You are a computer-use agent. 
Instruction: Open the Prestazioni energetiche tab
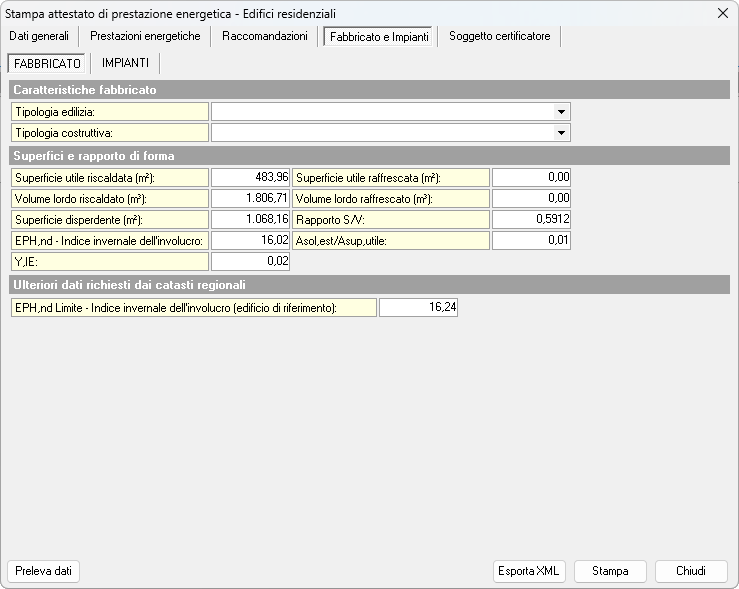point(145,36)
